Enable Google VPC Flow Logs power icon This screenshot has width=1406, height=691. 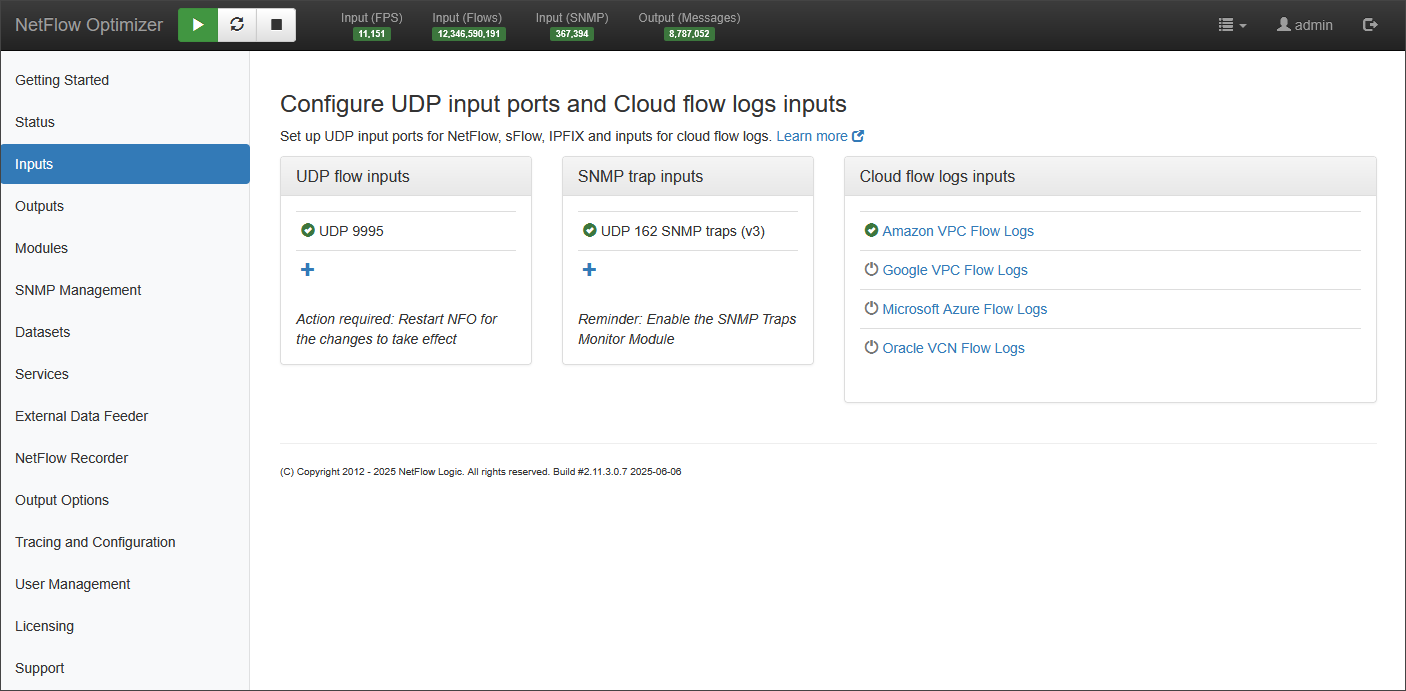click(871, 270)
